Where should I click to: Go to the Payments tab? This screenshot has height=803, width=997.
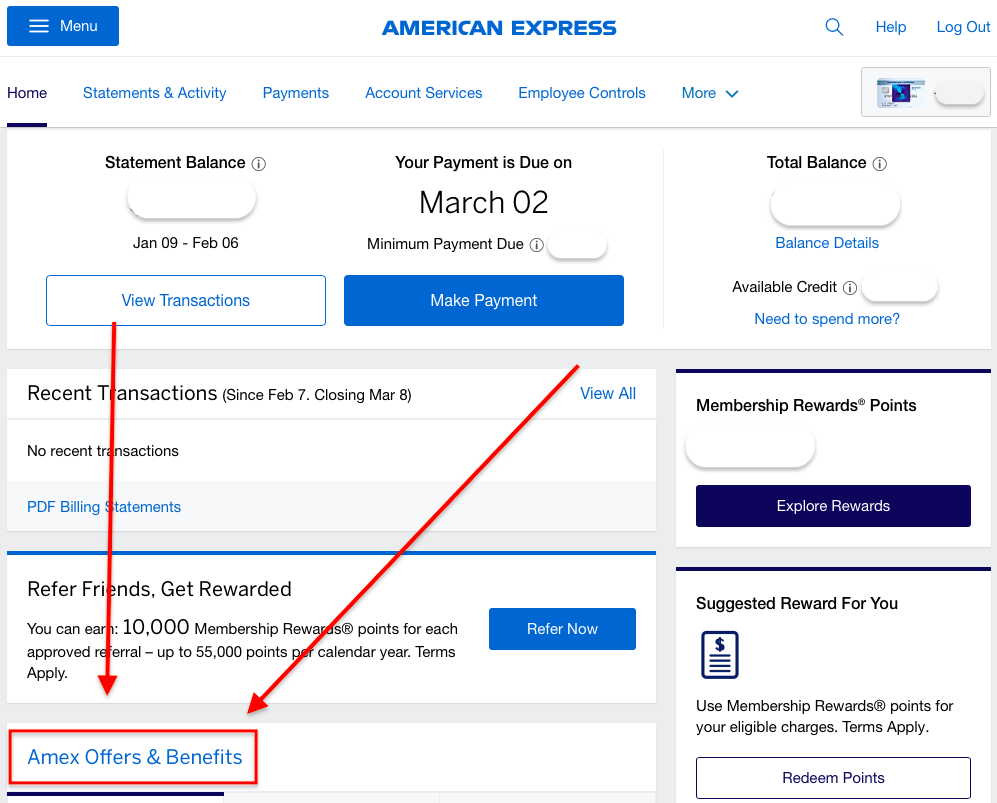[x=296, y=93]
